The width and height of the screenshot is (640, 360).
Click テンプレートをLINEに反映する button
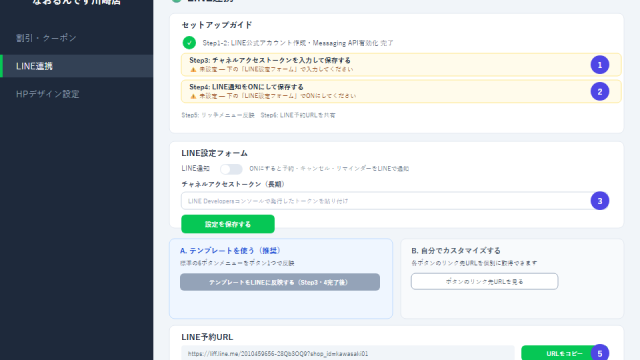pyautogui.click(x=280, y=282)
